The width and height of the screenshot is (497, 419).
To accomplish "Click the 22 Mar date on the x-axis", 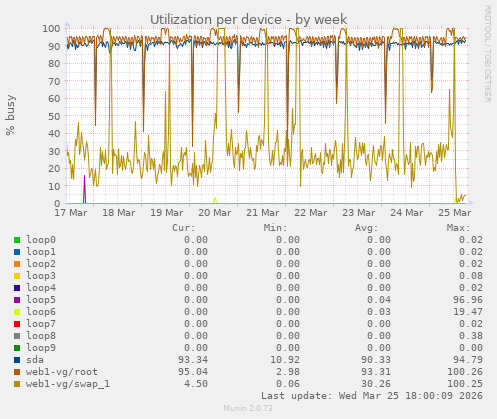I will coord(311,213).
